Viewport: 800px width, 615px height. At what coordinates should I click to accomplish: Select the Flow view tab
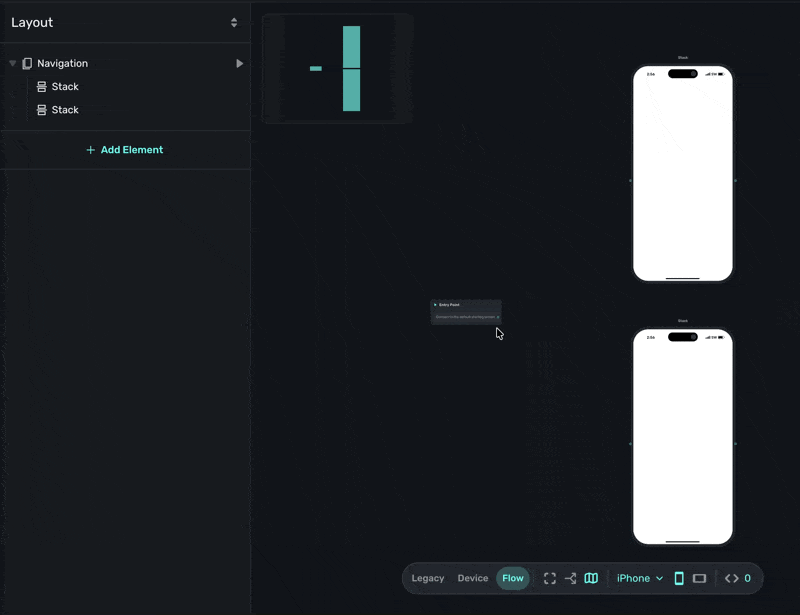513,578
